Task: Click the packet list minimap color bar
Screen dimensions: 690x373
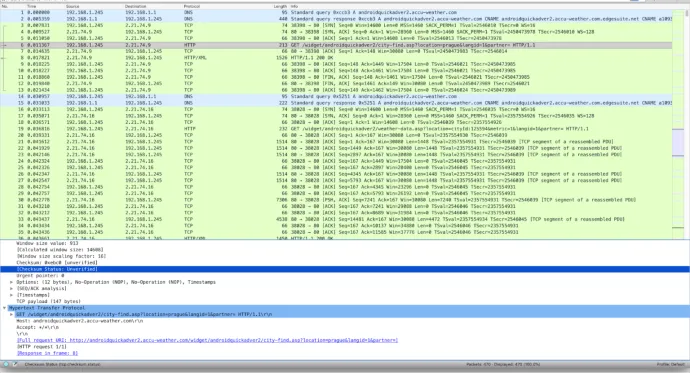Action: (678, 124)
